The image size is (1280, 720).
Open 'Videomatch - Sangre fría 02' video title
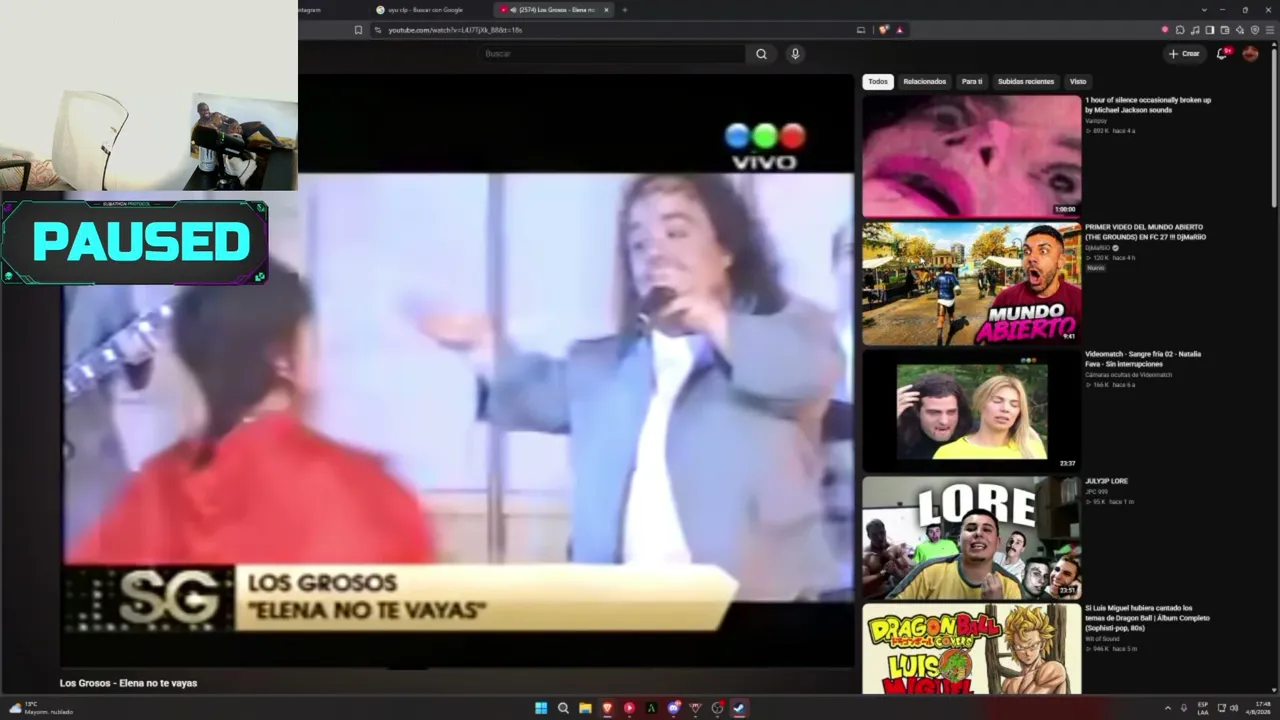click(1143, 359)
